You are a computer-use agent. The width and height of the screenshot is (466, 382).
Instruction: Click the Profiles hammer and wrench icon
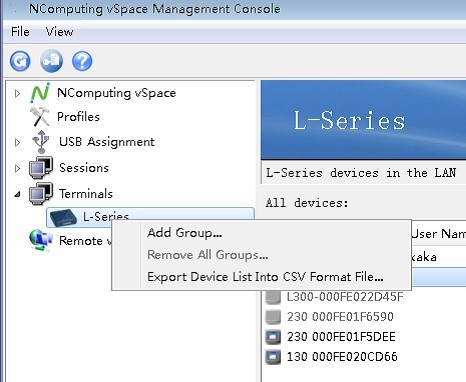[40, 117]
